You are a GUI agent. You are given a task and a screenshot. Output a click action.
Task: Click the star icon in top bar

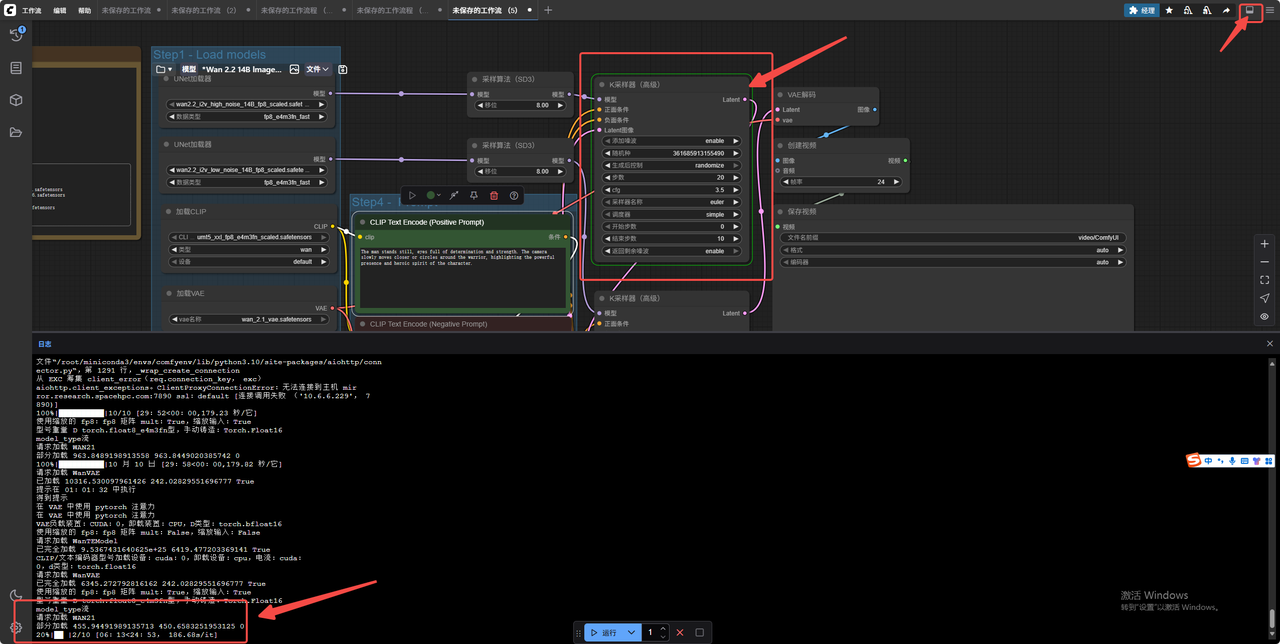[1169, 10]
